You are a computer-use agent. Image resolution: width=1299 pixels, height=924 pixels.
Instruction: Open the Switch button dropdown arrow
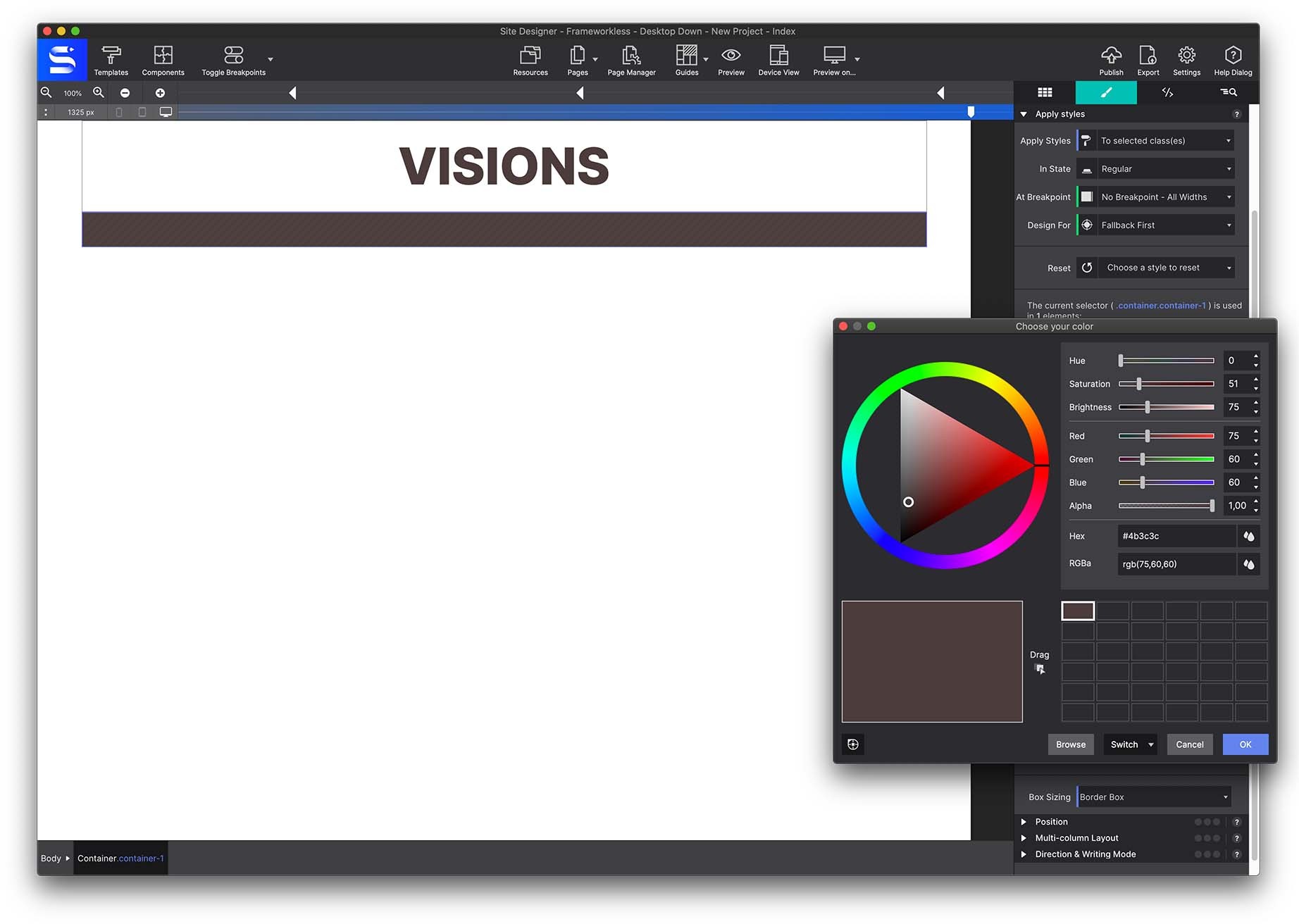click(1151, 744)
